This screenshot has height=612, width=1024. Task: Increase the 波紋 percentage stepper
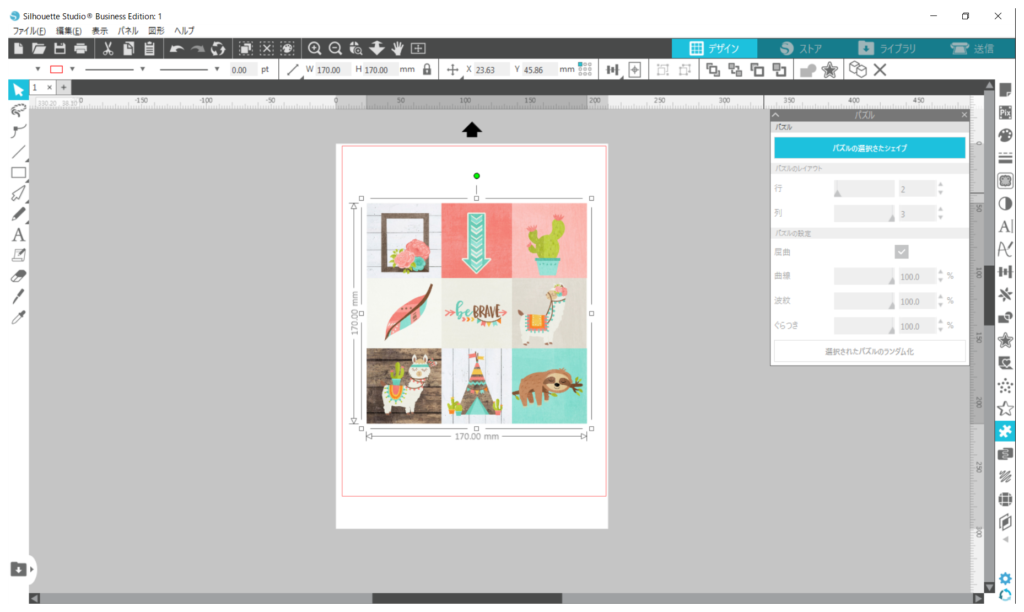[940, 297]
